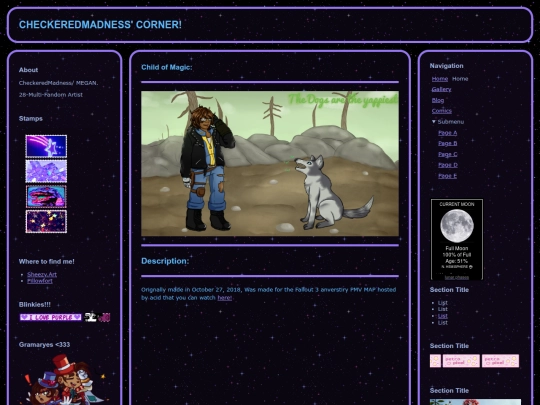Go to Page A in the submenu
This screenshot has height=405, width=540.
447,133
